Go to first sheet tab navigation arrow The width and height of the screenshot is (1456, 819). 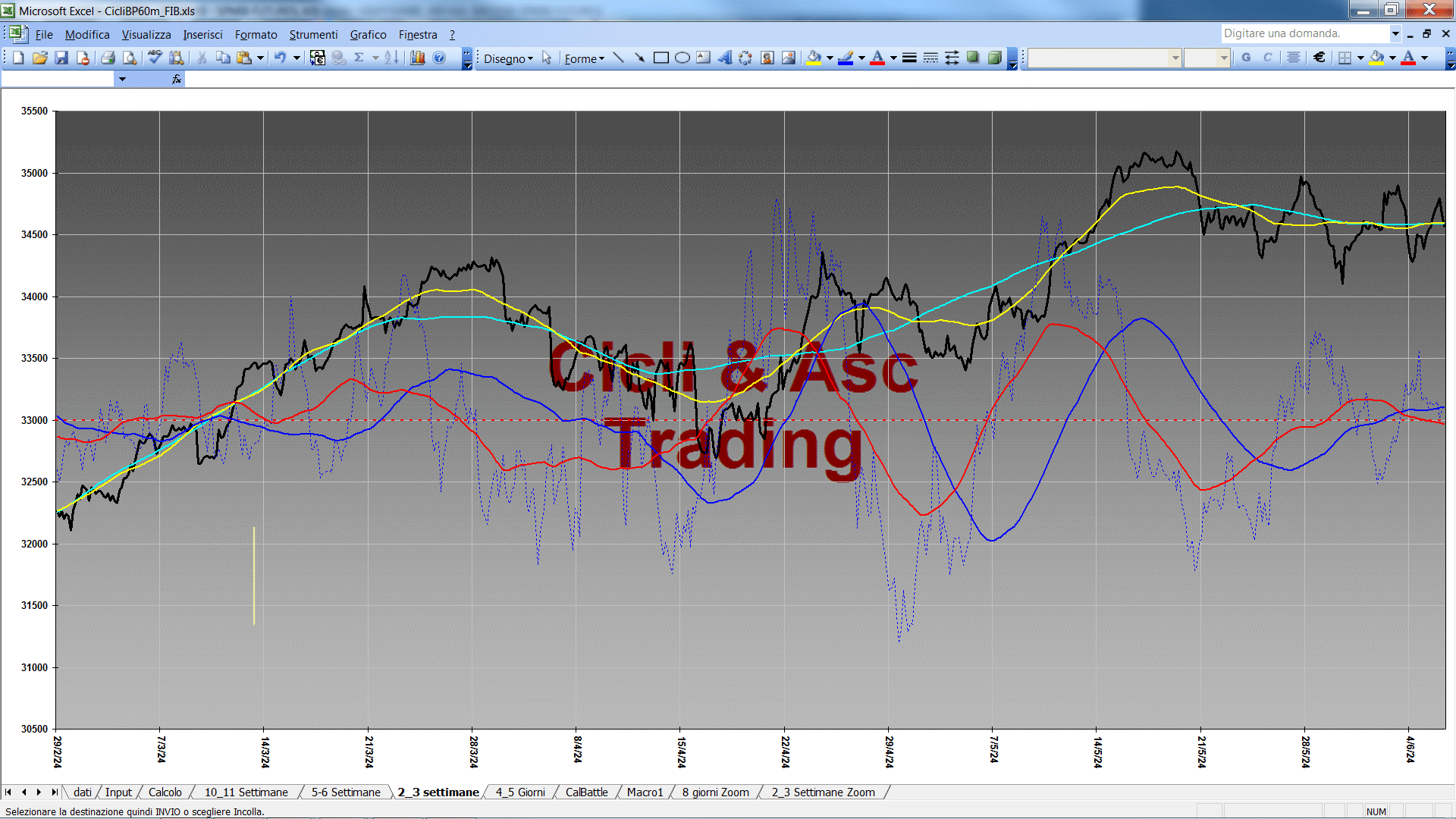coord(8,792)
